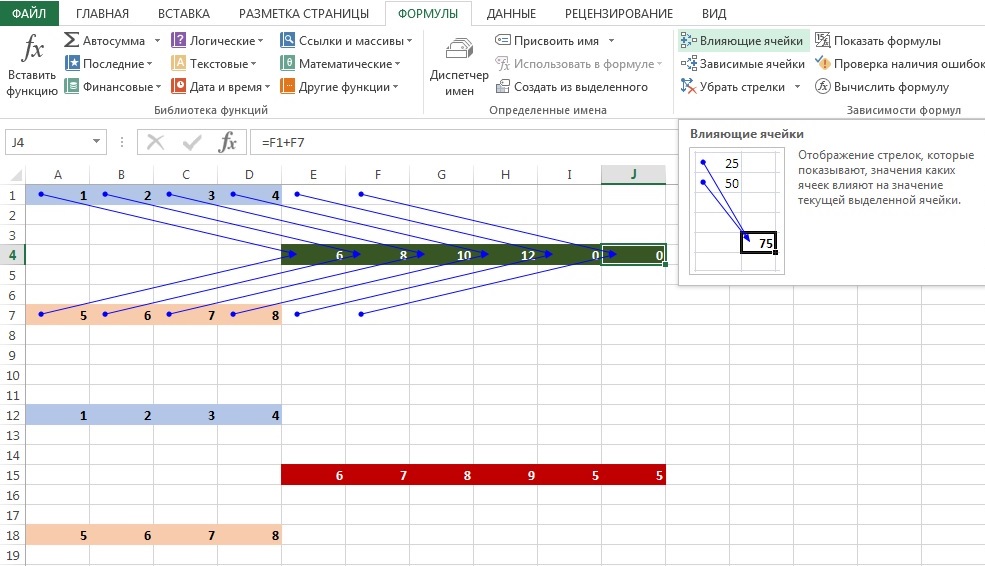Select column header G
Screen dimensions: 985x566
point(441,175)
